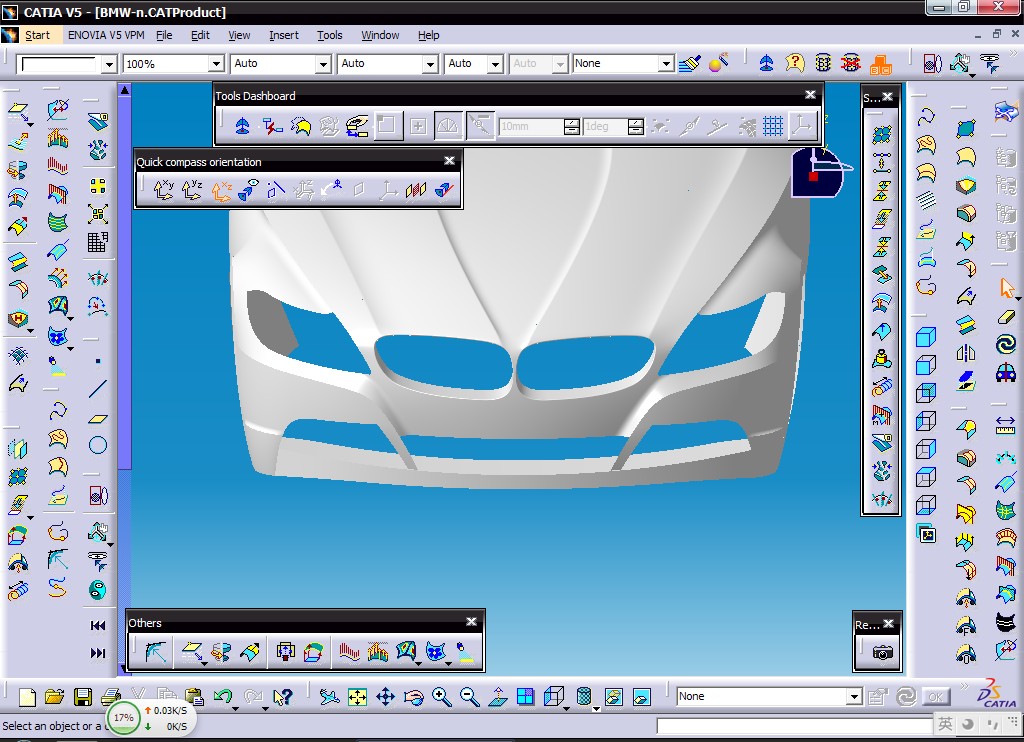Viewport: 1024px width, 742px height.
Task: Click the Paint brush icon in top toolbar
Action: [x=690, y=63]
